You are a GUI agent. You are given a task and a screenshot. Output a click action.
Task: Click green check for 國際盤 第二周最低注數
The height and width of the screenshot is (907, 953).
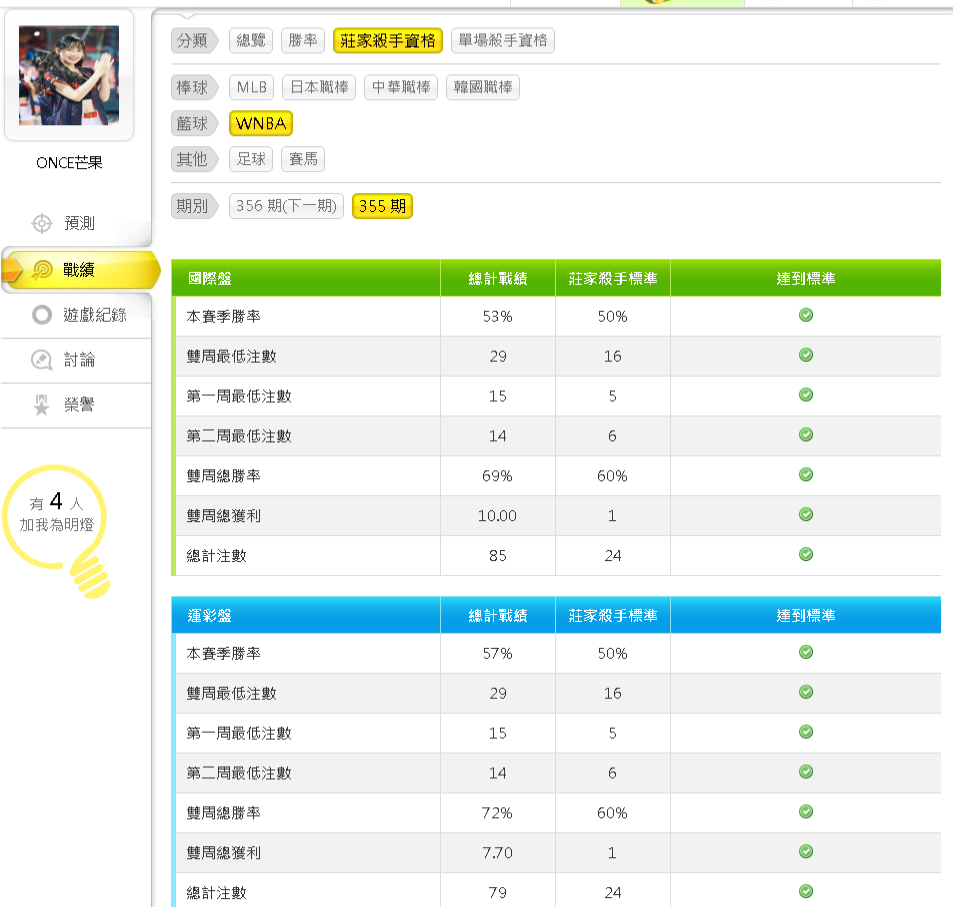[x=806, y=435]
